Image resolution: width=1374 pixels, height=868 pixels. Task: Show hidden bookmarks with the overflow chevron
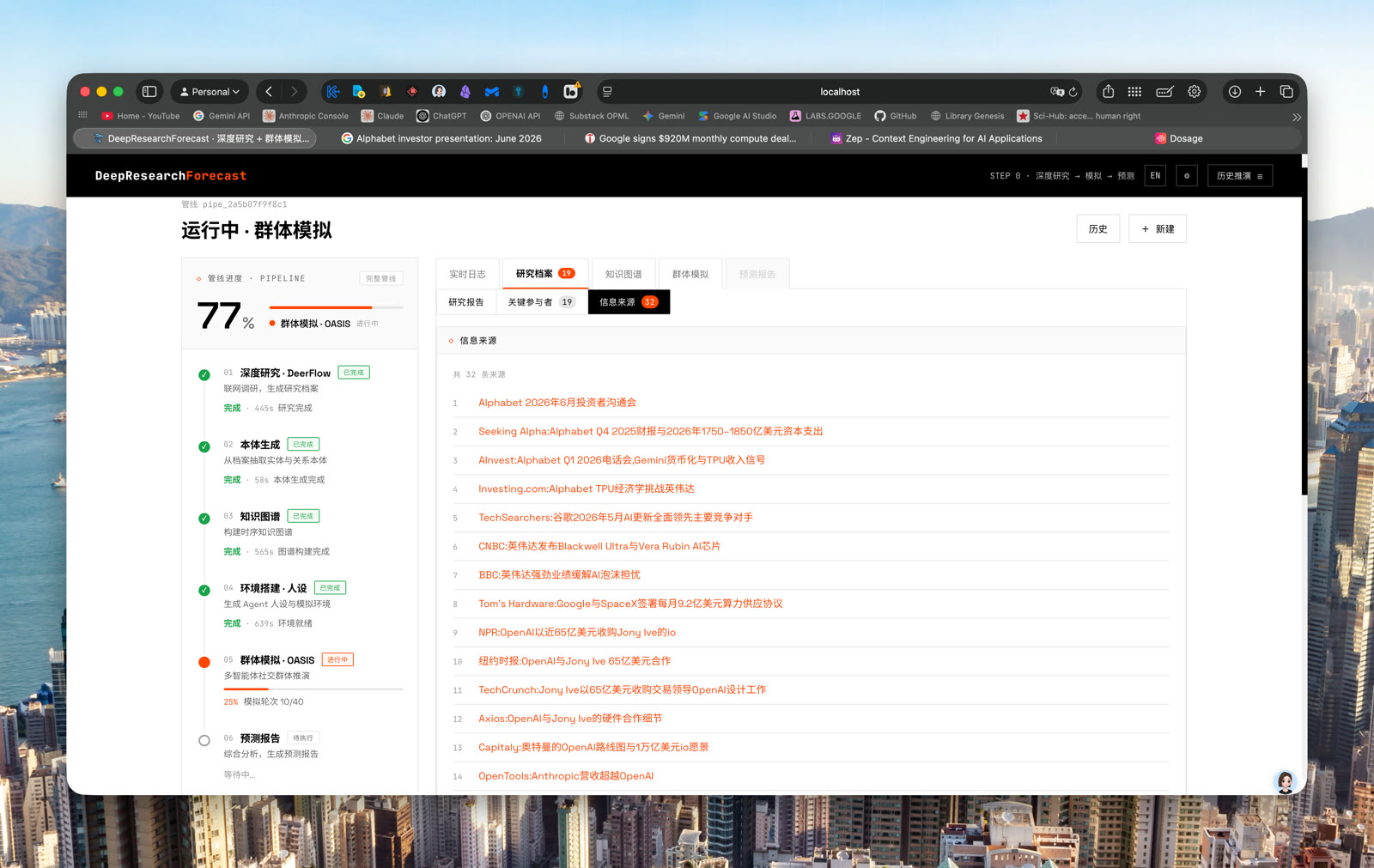point(1297,117)
